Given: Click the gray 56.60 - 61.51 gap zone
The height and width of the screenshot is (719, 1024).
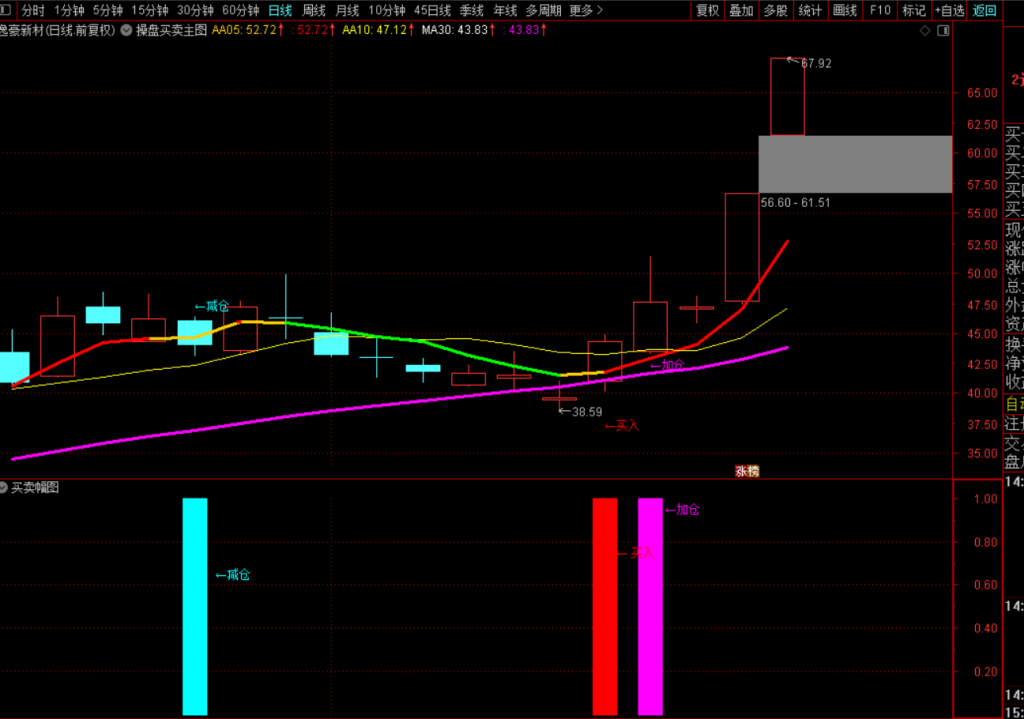Looking at the screenshot, I should point(855,164).
